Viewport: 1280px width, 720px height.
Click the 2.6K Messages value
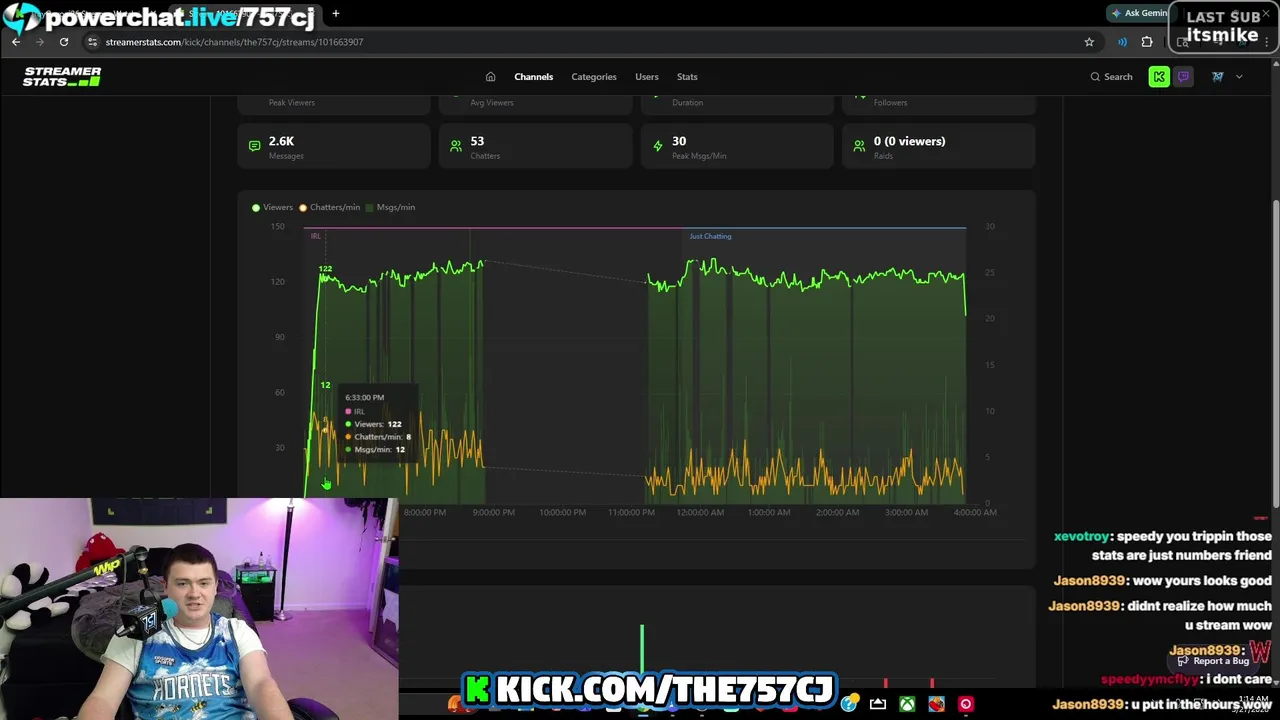(281, 141)
